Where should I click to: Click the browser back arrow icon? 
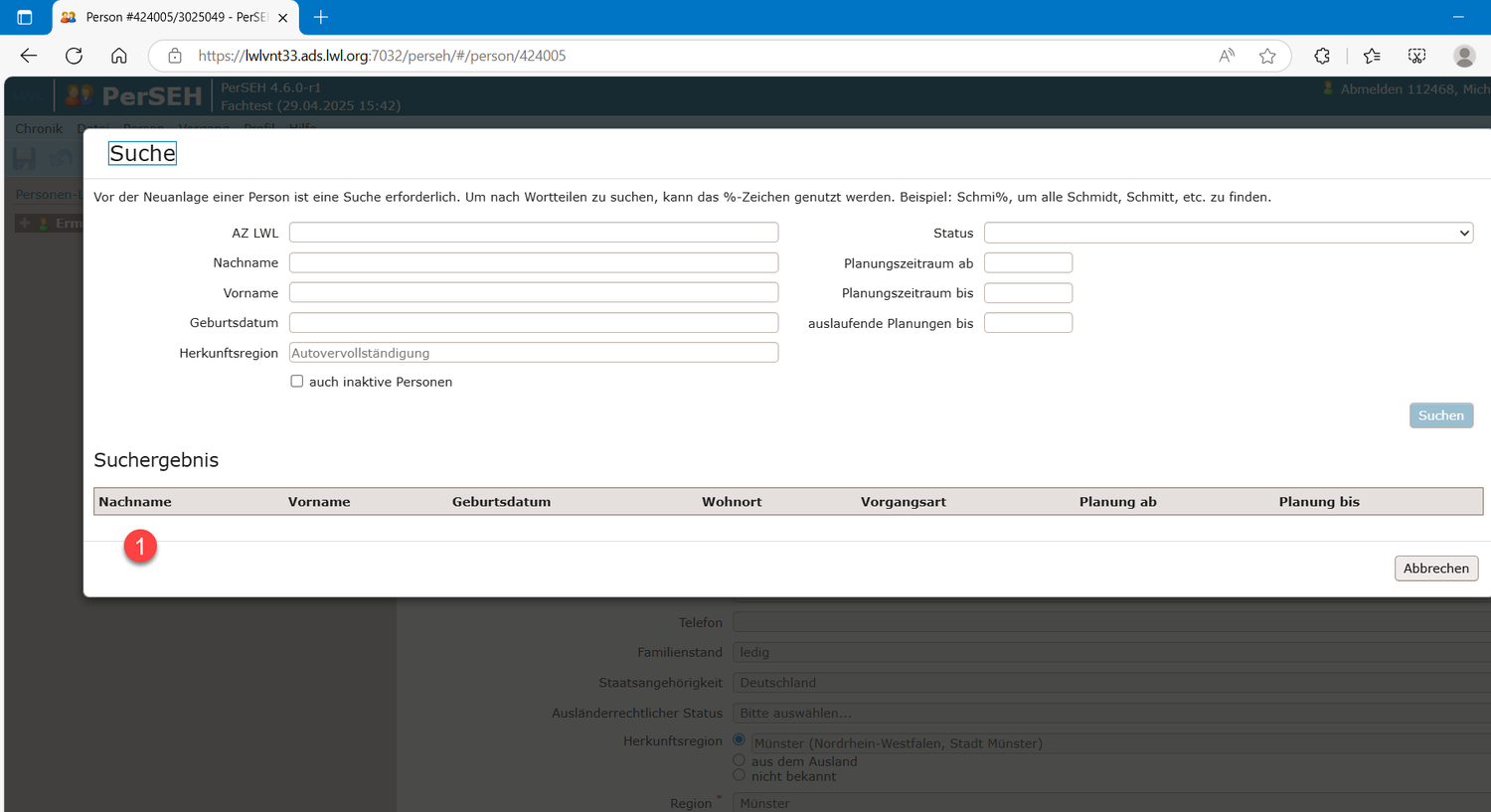coord(29,56)
